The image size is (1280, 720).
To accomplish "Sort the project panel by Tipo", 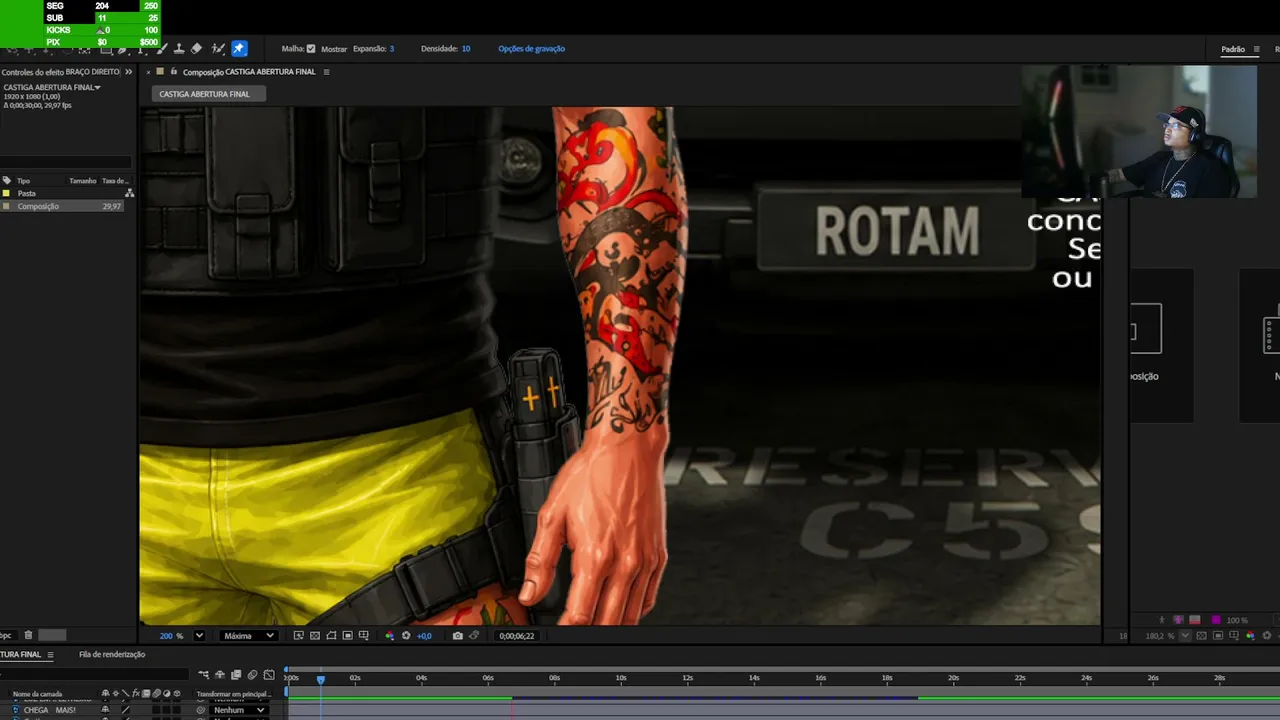I will coord(23,181).
